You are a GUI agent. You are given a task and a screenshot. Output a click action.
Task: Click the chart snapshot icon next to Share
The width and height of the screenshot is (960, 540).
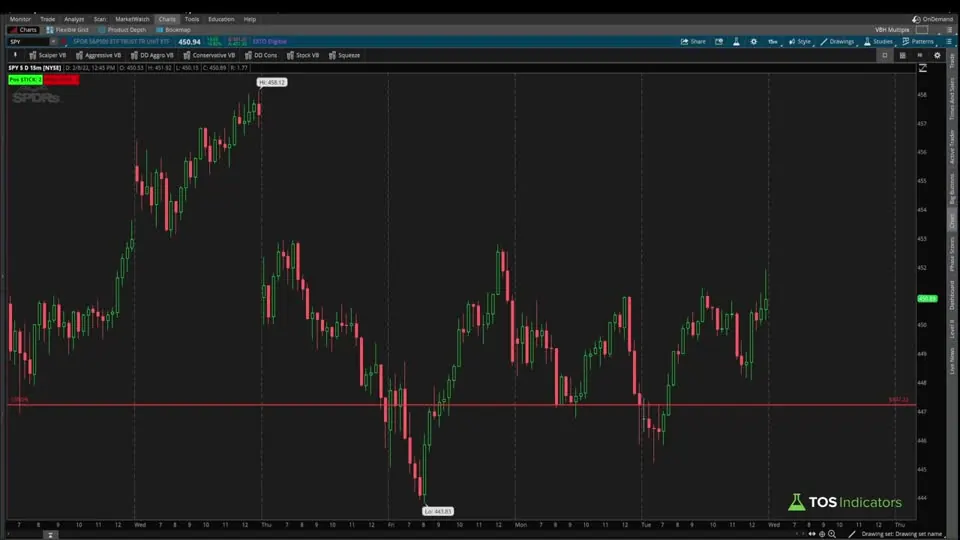[x=719, y=42]
